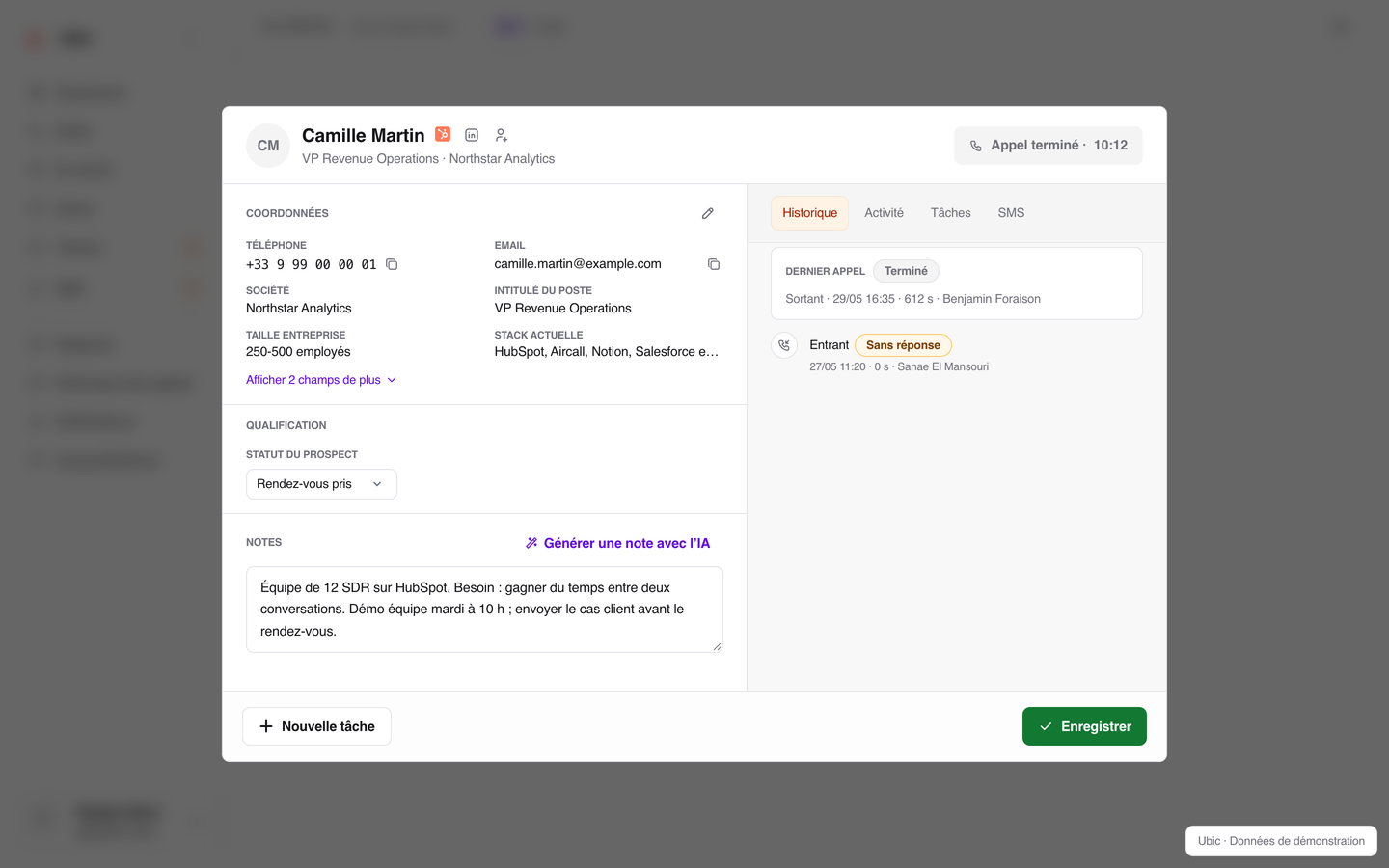Open the LinkedIn profile icon in the header
This screenshot has width=1389, height=868.
point(472,135)
